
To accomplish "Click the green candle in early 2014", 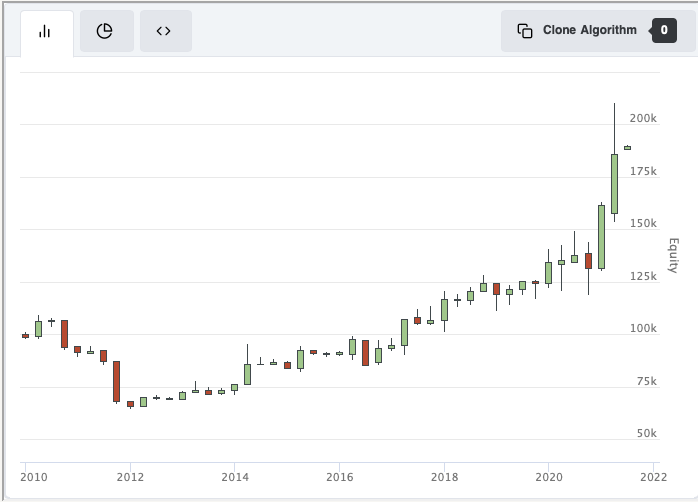I will tap(247, 374).
